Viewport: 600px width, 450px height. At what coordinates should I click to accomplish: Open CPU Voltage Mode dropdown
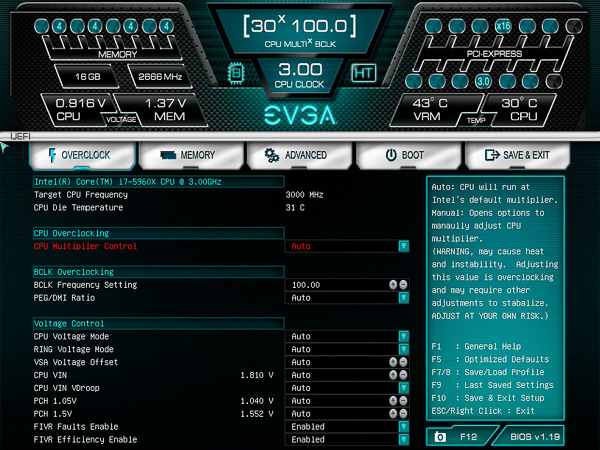coord(403,336)
